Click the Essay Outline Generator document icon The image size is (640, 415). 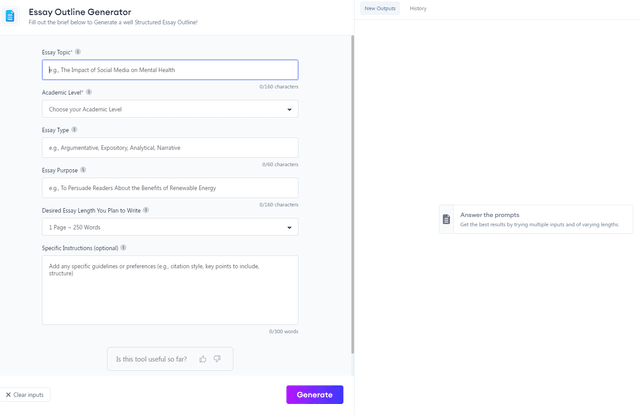(10, 16)
